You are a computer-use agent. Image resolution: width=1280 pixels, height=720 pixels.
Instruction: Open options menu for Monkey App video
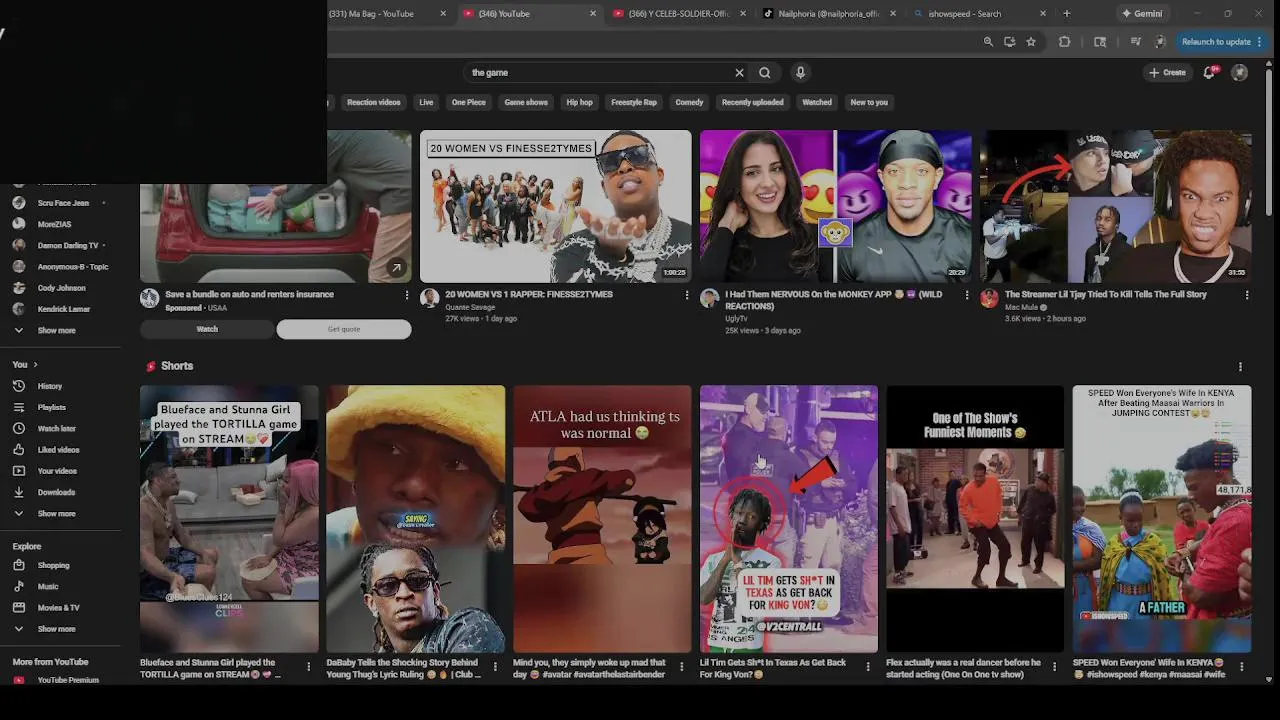point(966,295)
